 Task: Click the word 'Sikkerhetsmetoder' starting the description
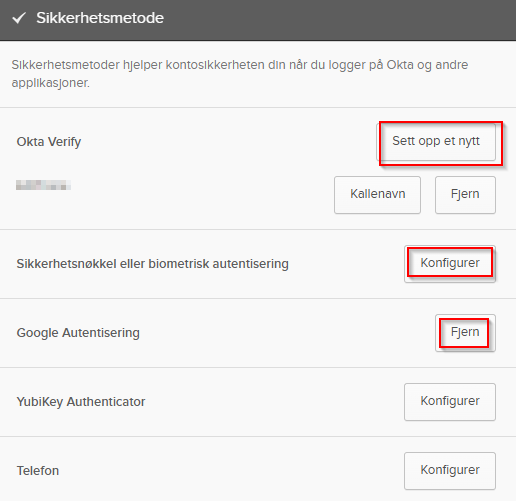click(x=65, y=65)
